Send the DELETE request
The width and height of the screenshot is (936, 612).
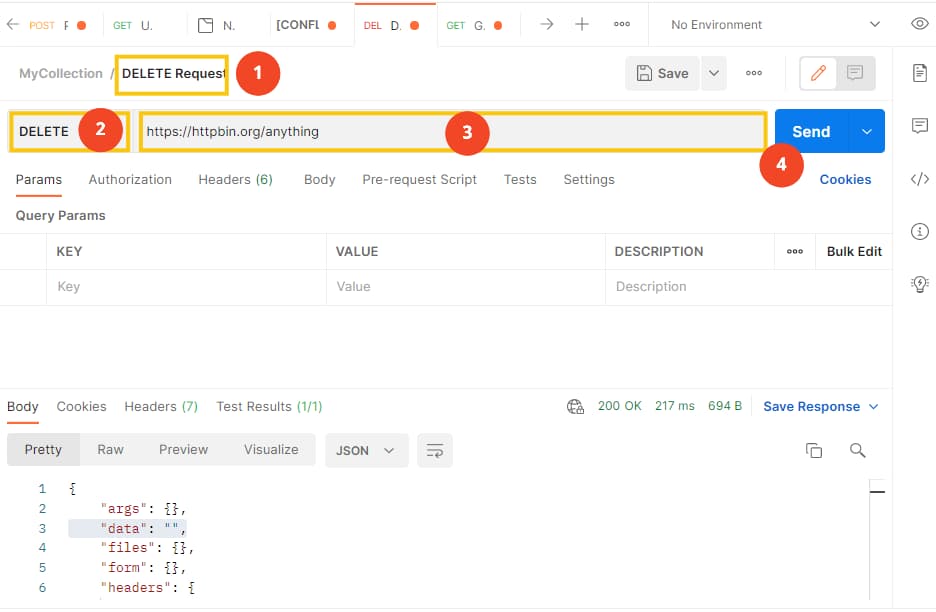811,130
